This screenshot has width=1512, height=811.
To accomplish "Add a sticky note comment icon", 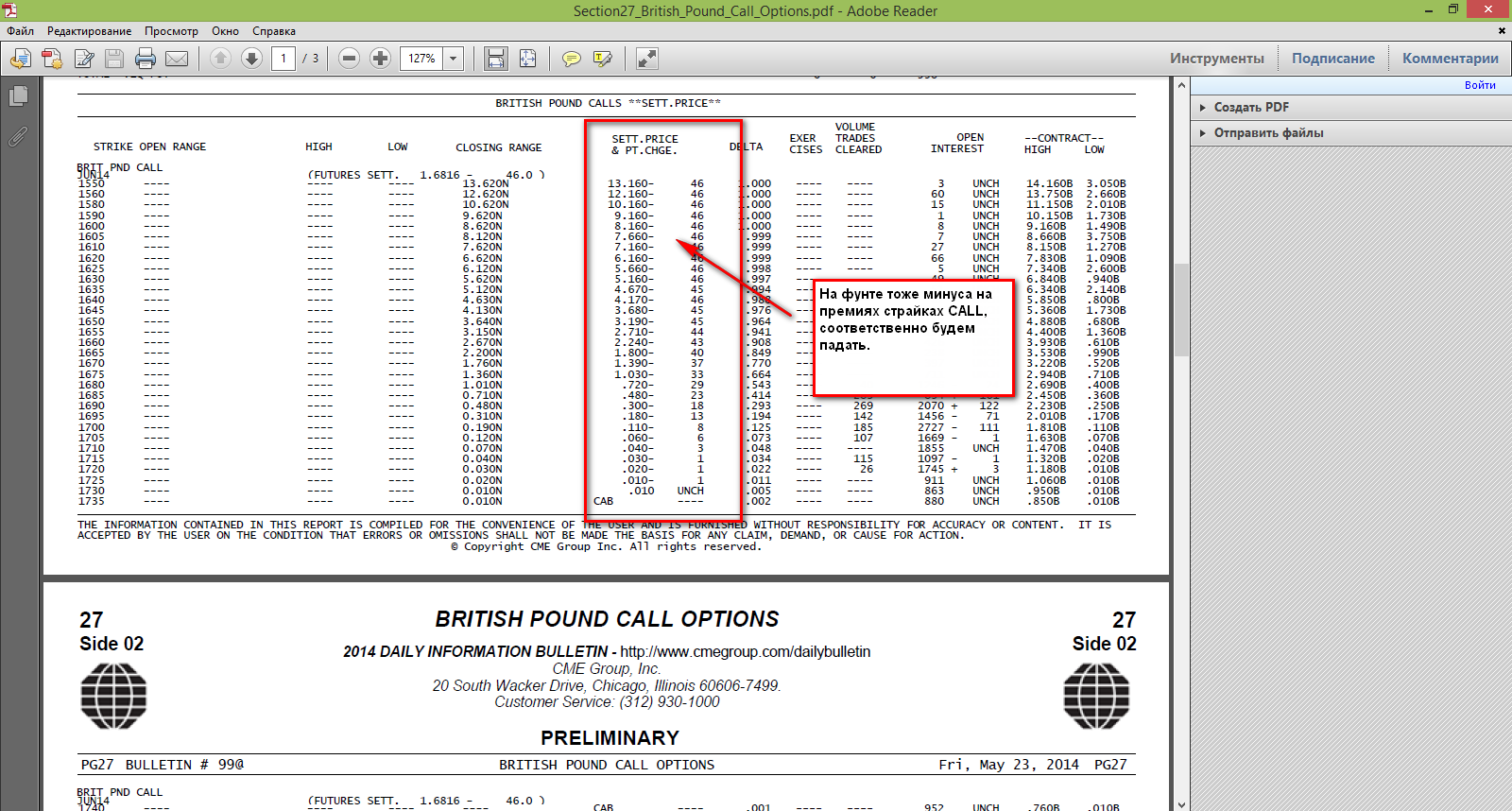I will pyautogui.click(x=572, y=59).
